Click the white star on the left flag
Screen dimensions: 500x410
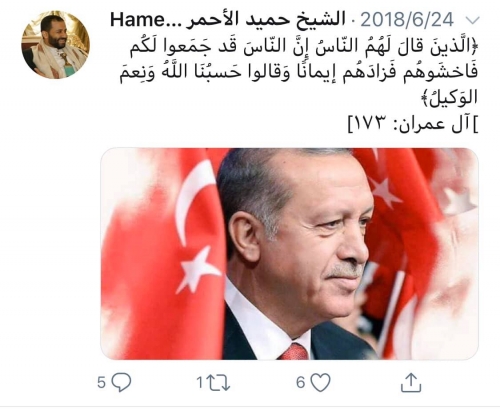(199, 269)
